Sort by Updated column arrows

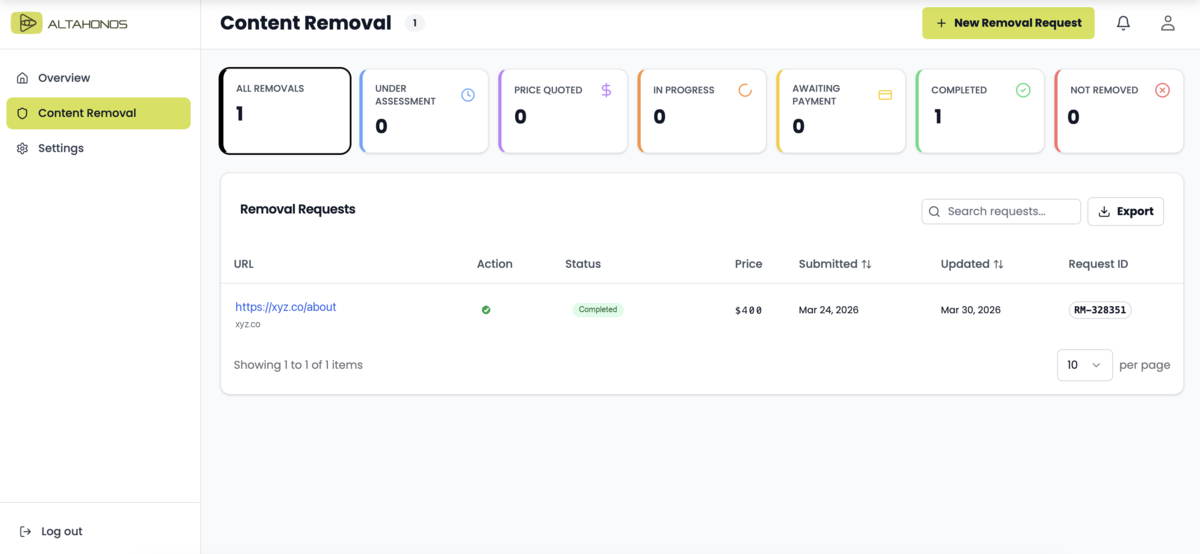[998, 264]
